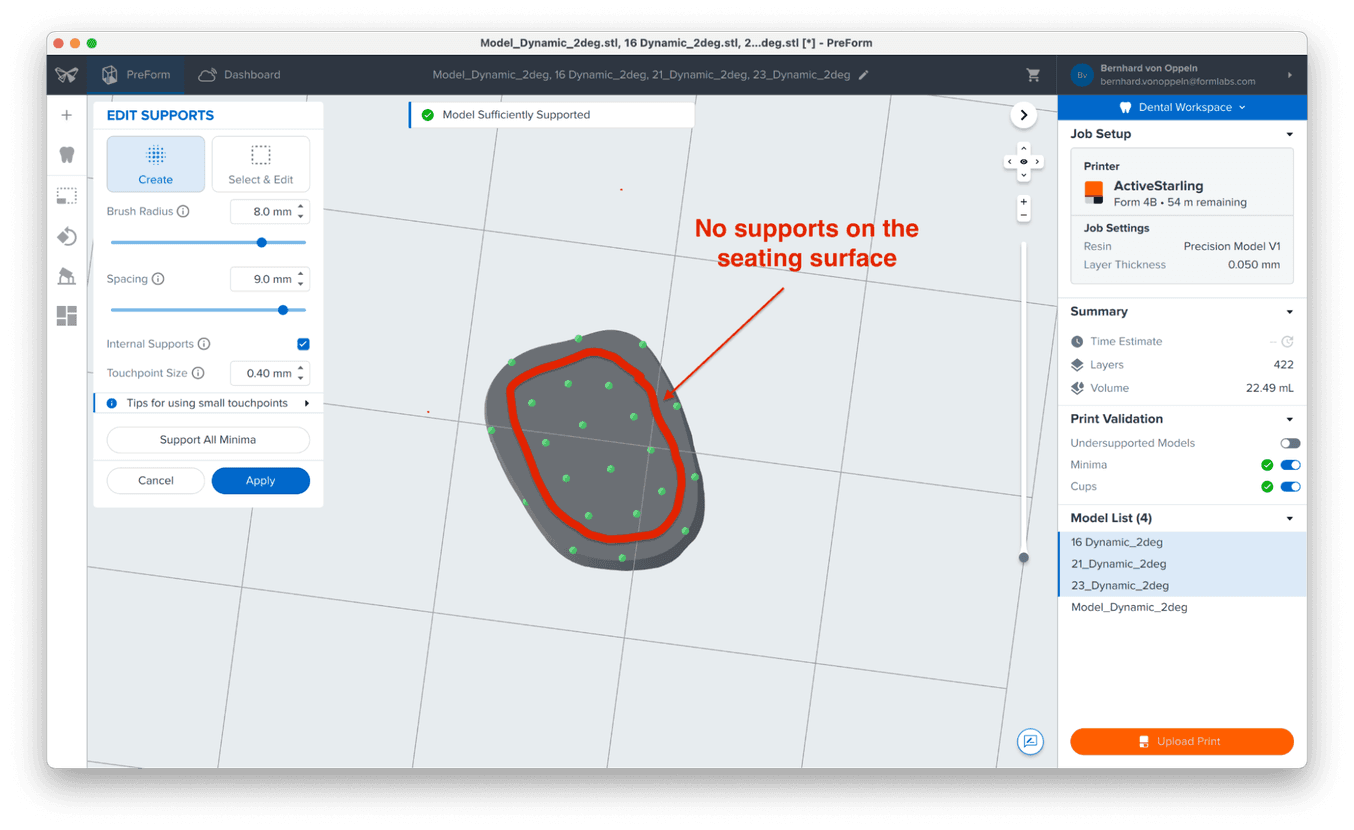This screenshot has width=1354, height=830.
Task: Add a model with the plus icon
Action: pyautogui.click(x=67, y=115)
